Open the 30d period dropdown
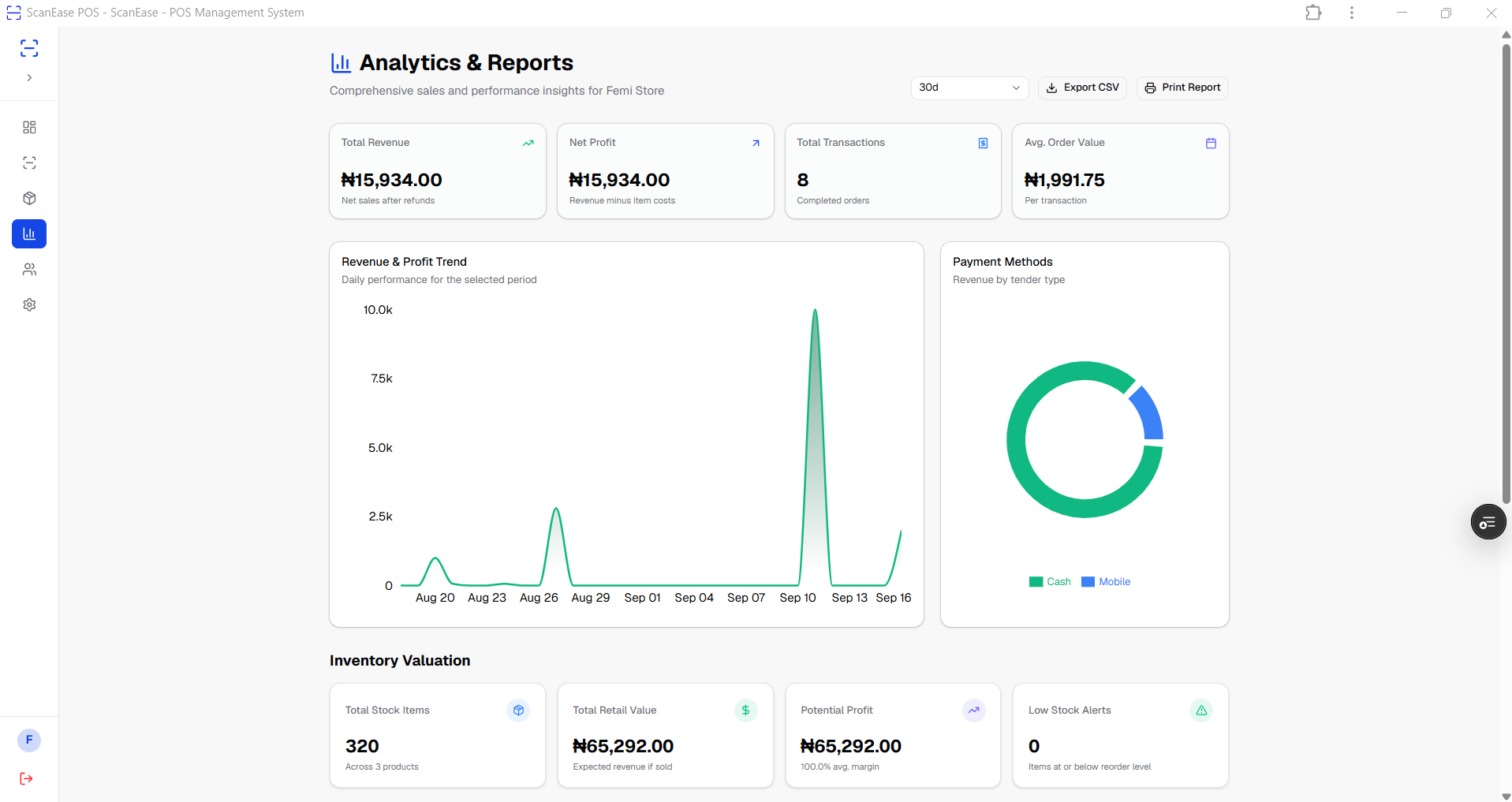This screenshot has height=802, width=1512. pos(969,88)
